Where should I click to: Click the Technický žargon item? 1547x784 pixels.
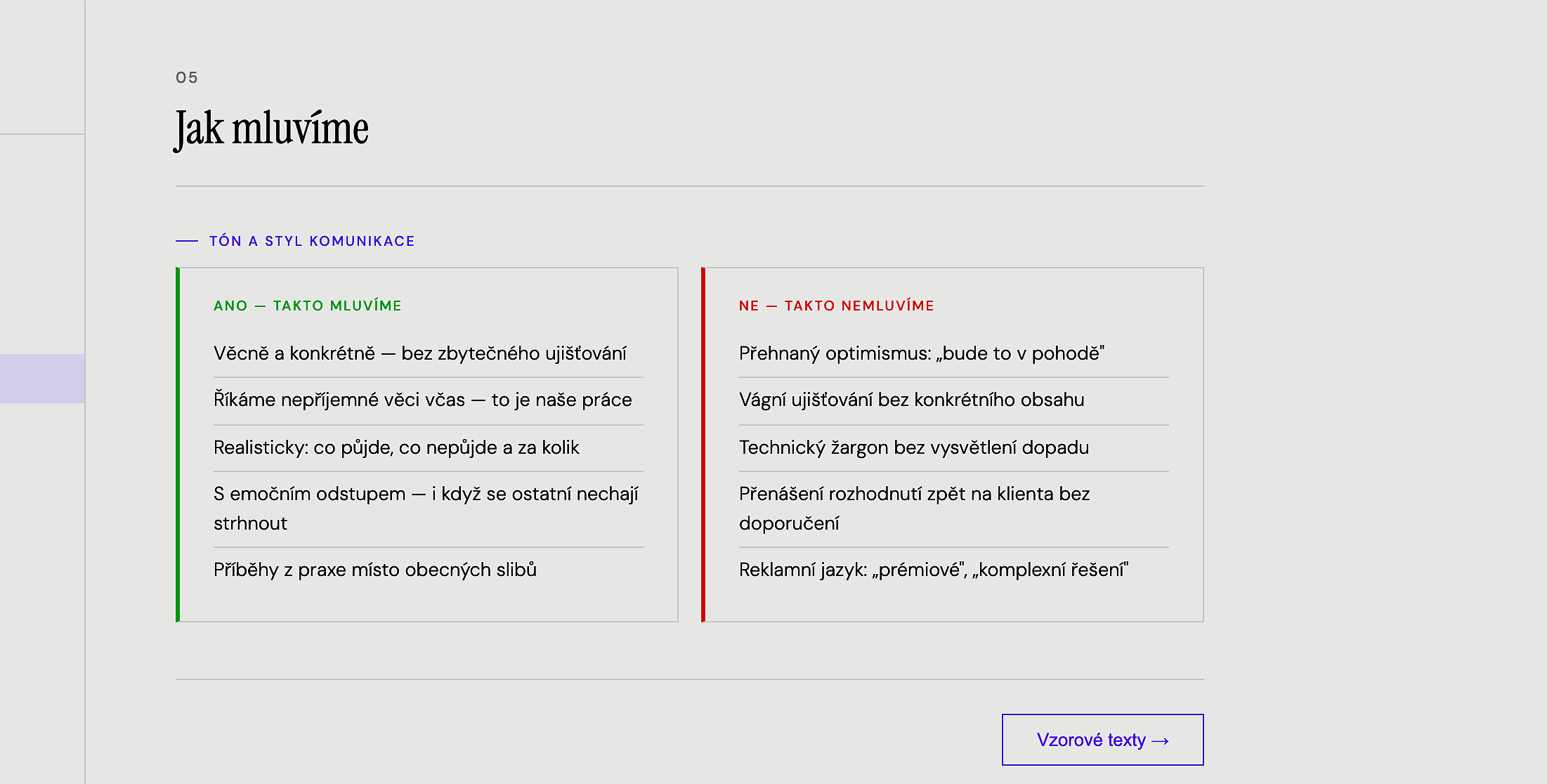[914, 447]
